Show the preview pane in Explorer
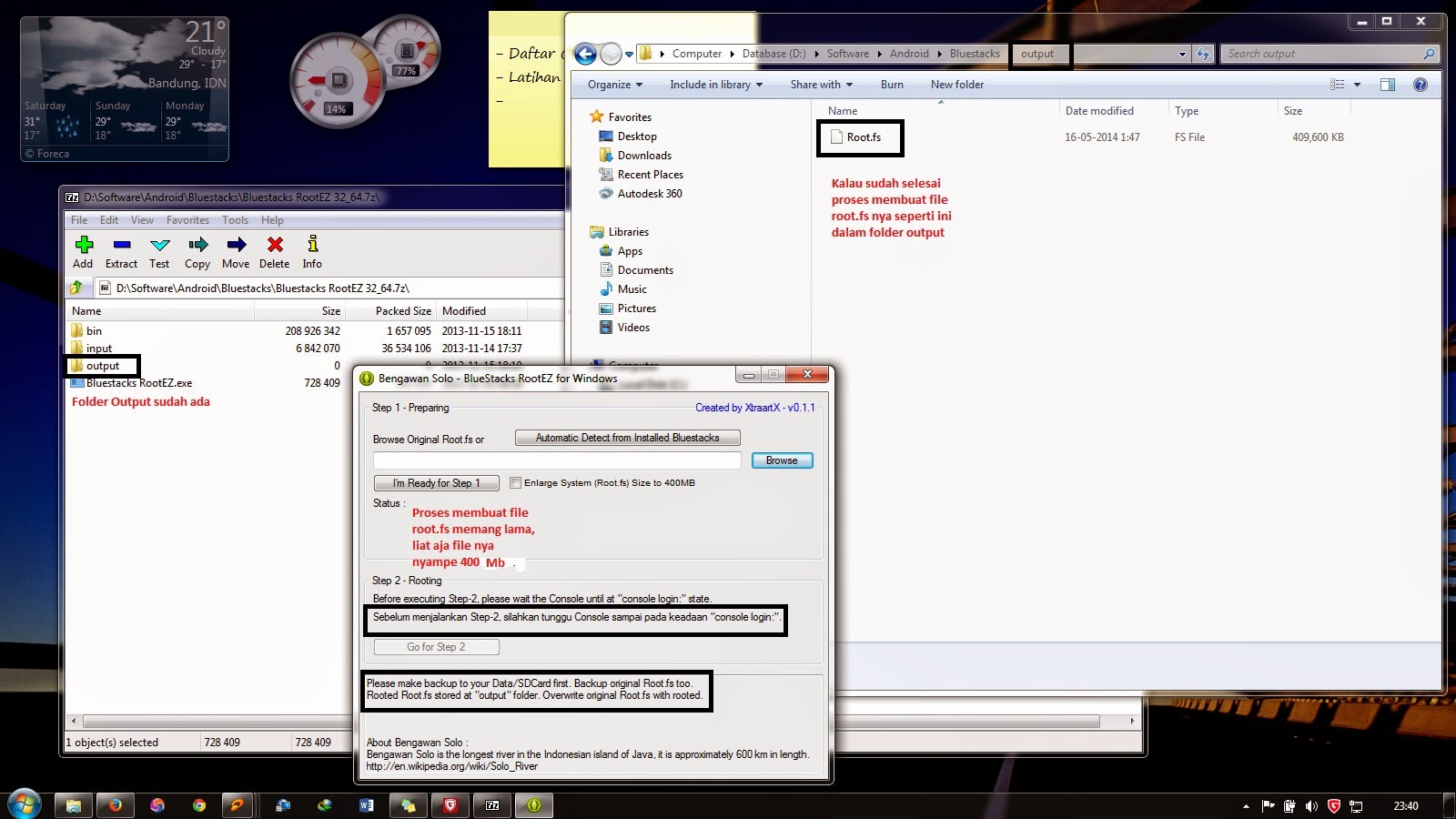The height and width of the screenshot is (819, 1456). pos(1388,85)
